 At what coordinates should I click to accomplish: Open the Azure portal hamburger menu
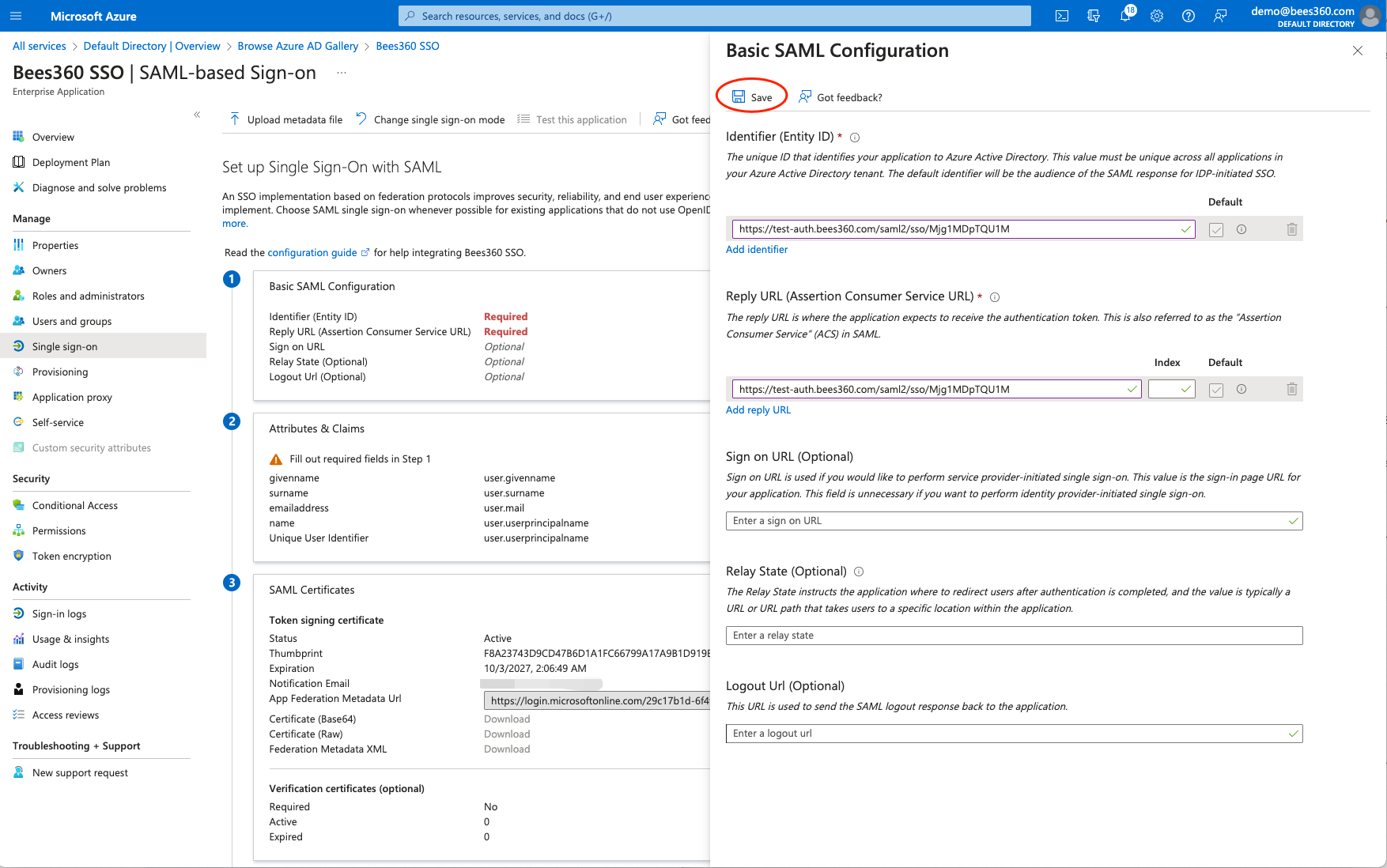point(16,16)
